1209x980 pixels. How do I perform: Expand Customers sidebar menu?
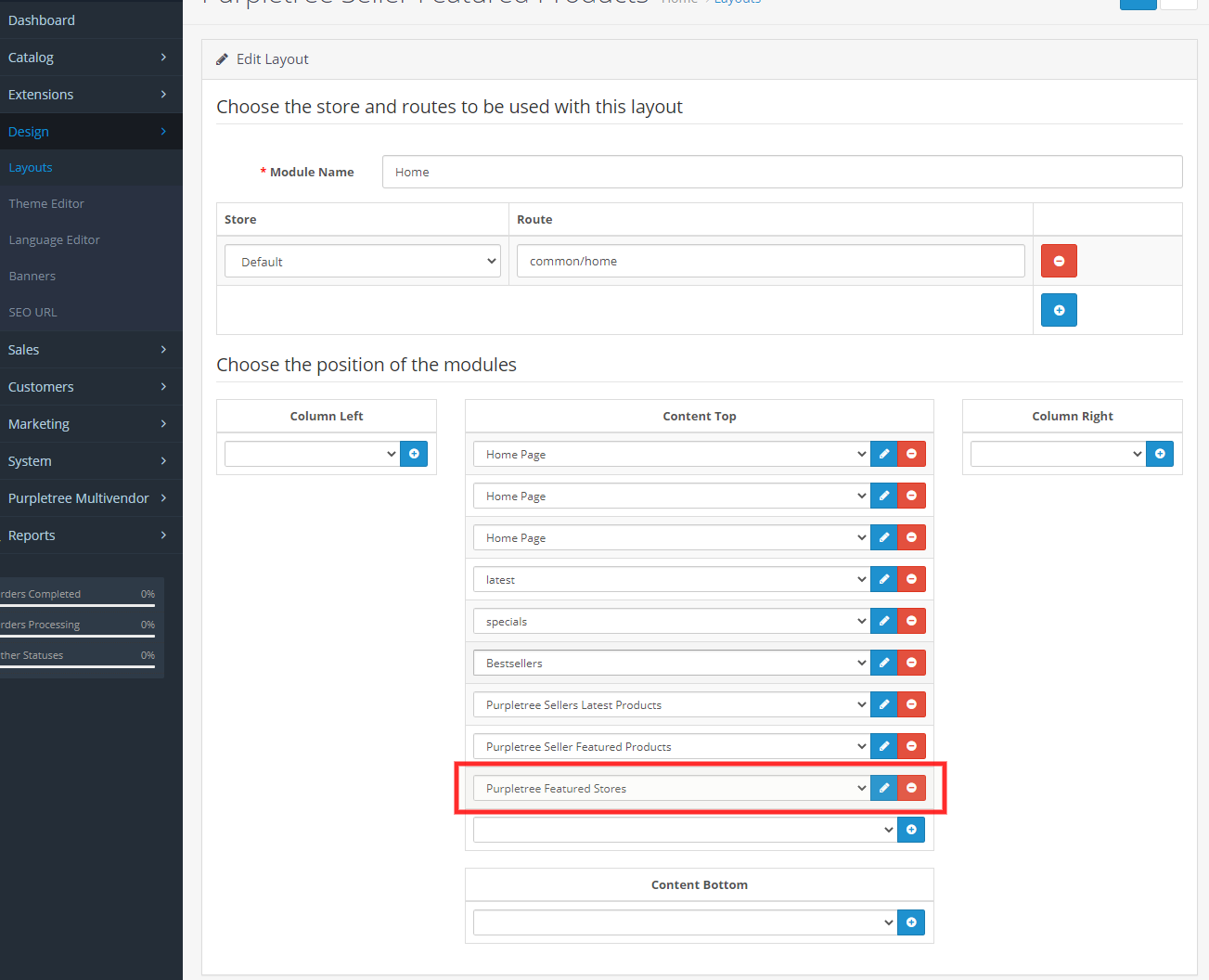(91, 387)
